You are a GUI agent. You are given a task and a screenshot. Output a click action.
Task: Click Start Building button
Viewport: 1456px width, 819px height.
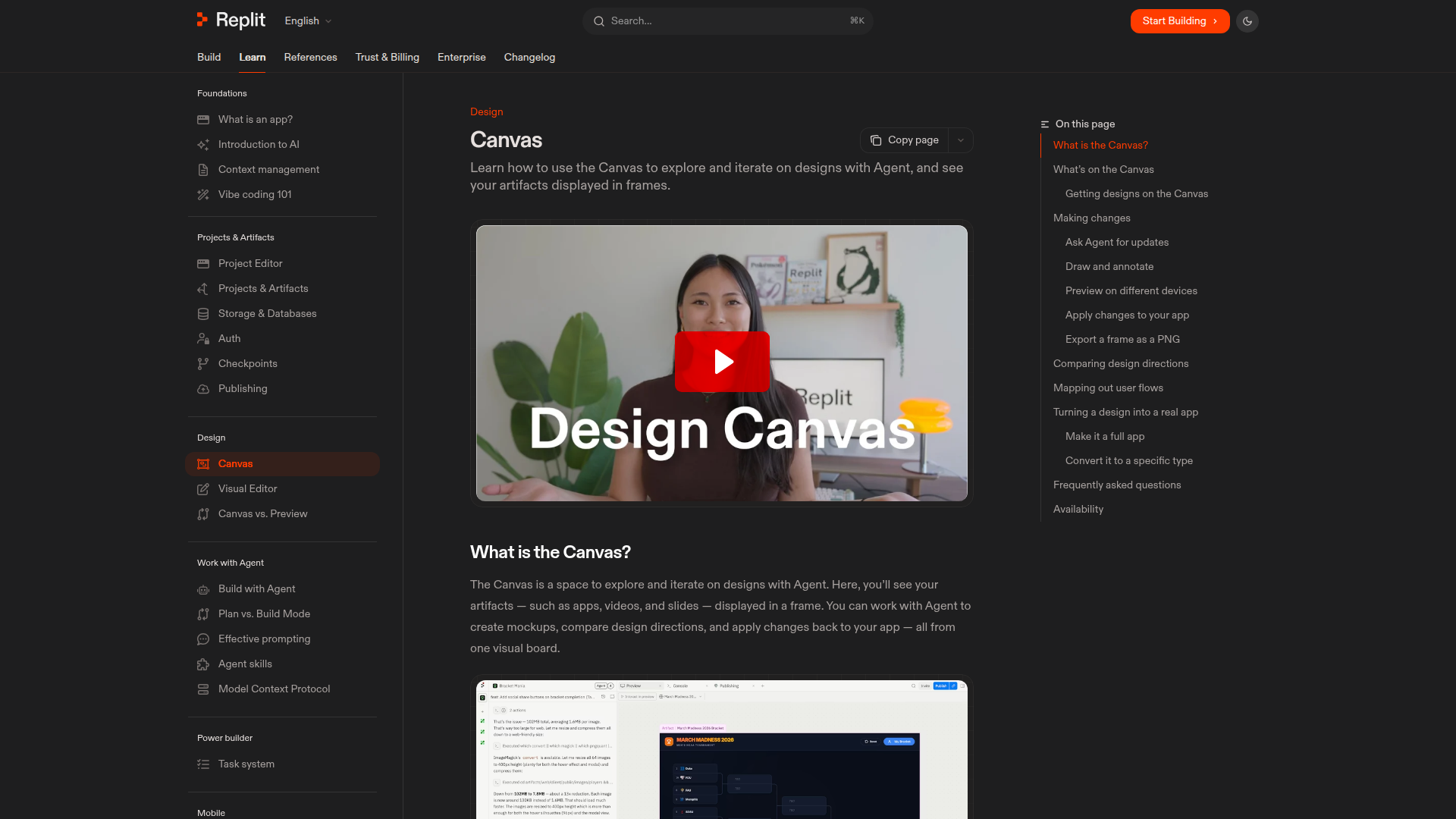[x=1180, y=21]
